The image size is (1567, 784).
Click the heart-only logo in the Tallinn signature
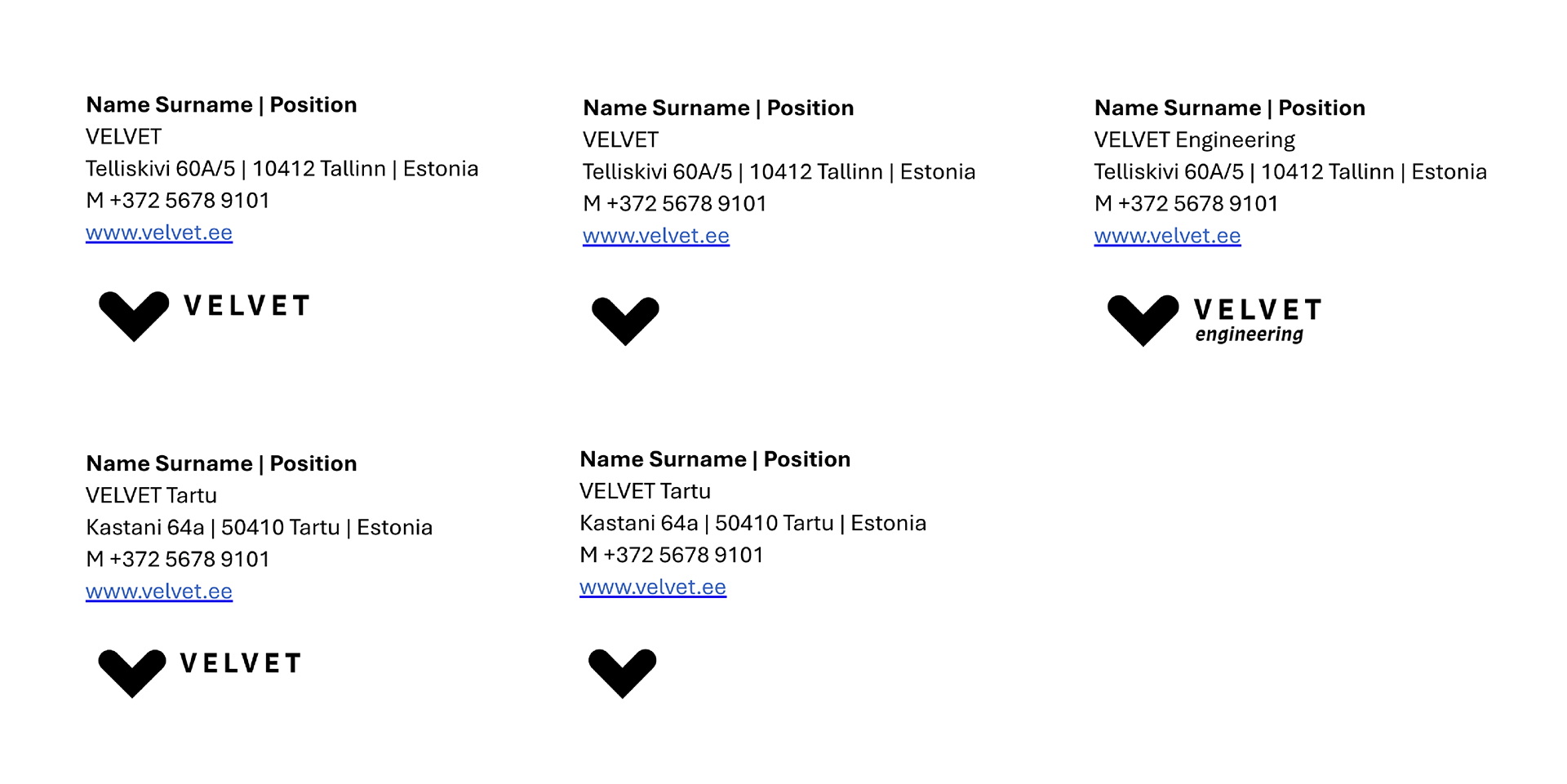625,320
